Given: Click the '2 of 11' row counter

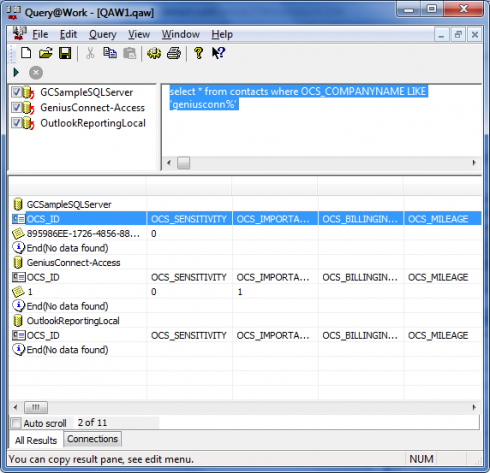Looking at the screenshot, I should [92, 423].
